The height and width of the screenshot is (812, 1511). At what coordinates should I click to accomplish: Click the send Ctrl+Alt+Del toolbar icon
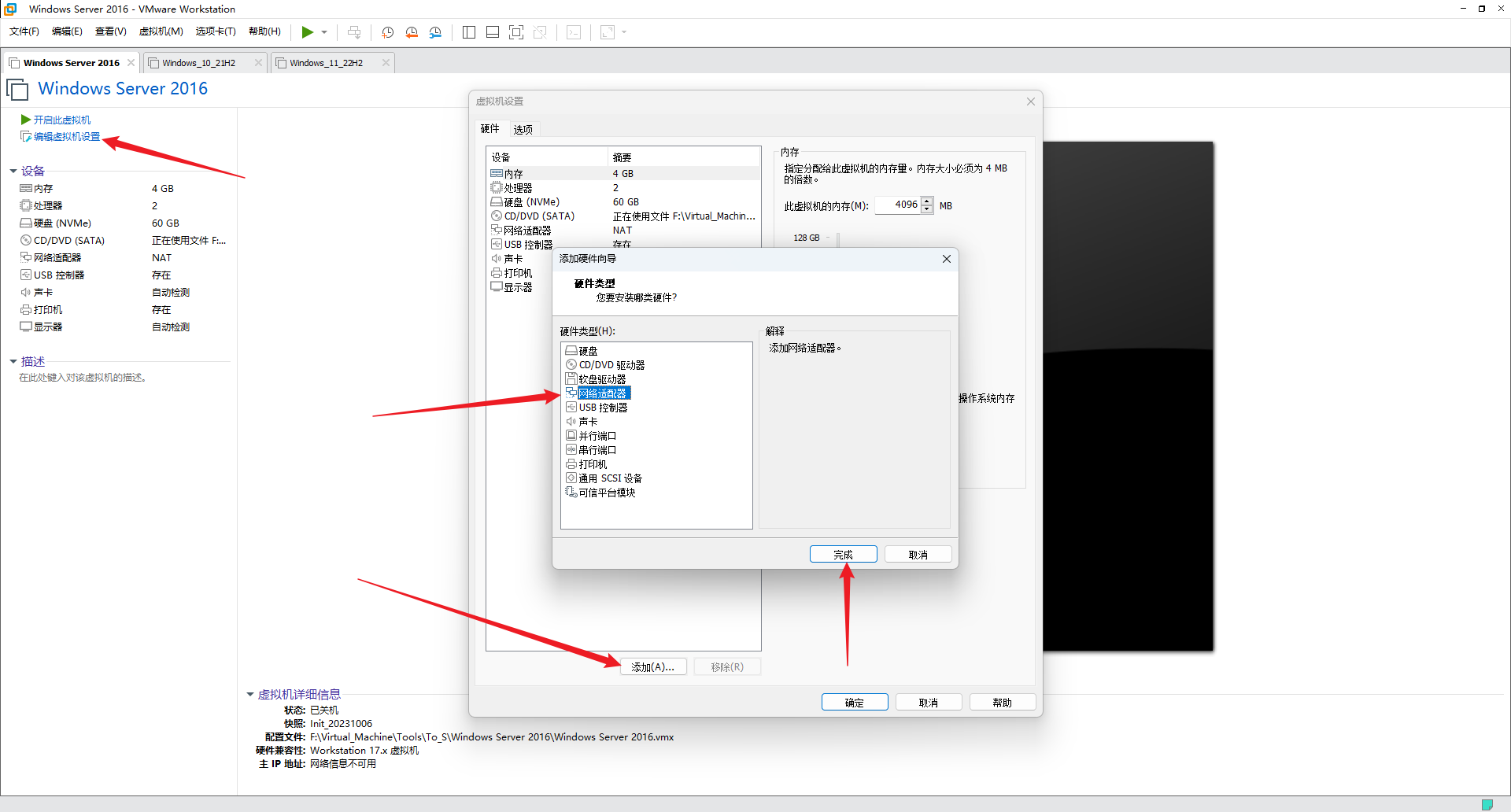(x=354, y=32)
